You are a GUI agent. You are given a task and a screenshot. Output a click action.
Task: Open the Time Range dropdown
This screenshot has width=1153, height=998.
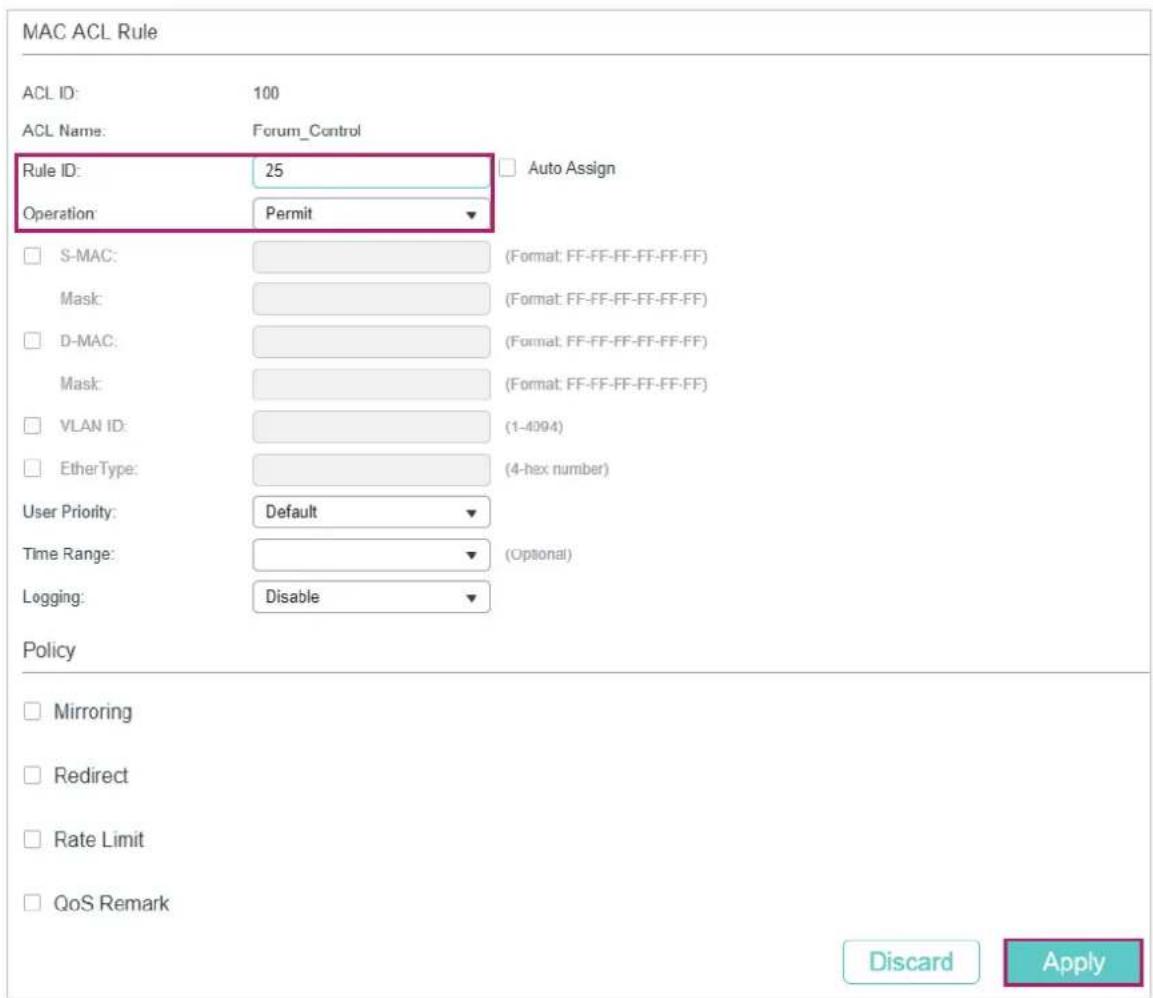click(371, 555)
